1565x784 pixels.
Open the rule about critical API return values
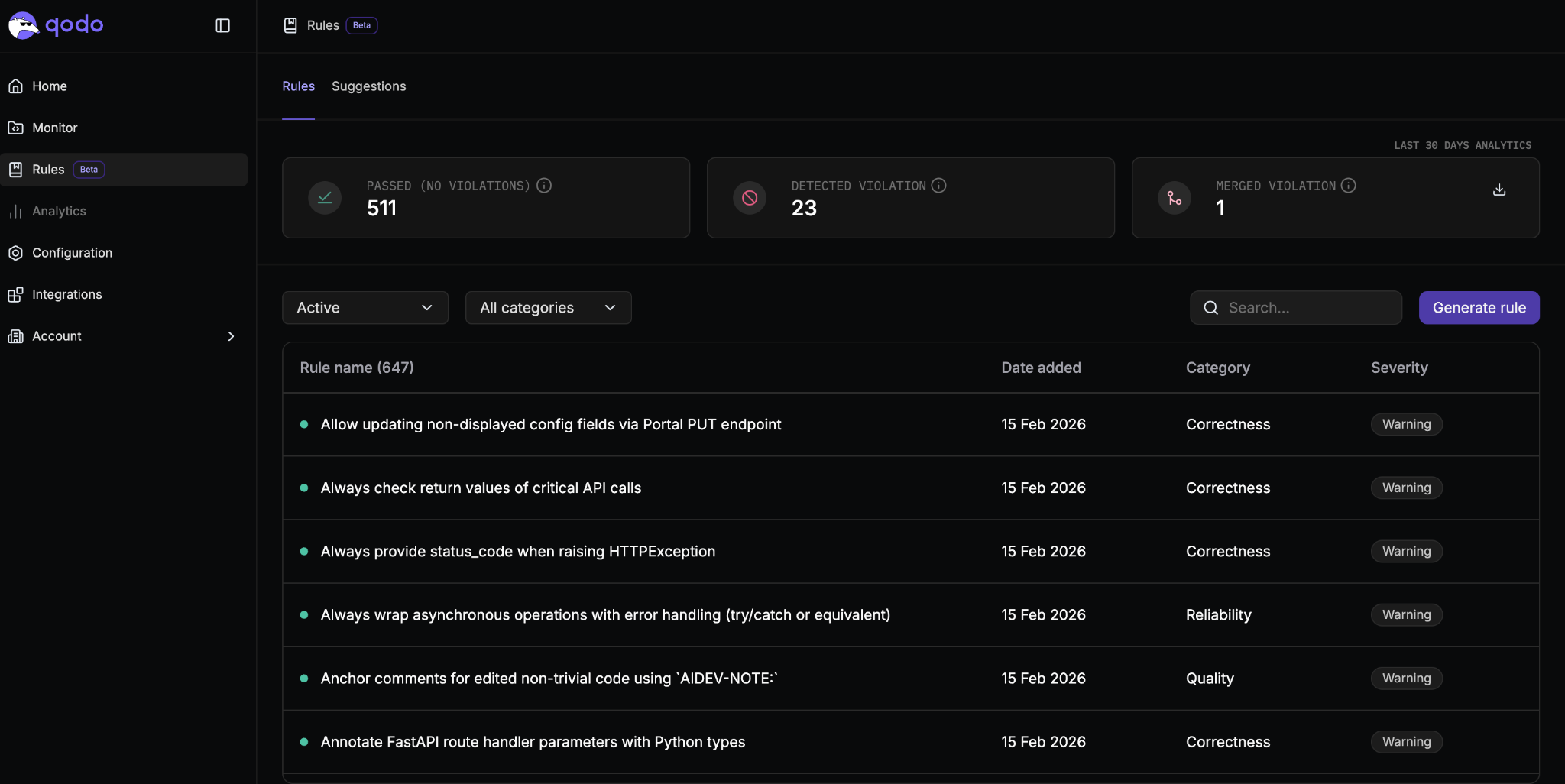click(481, 488)
